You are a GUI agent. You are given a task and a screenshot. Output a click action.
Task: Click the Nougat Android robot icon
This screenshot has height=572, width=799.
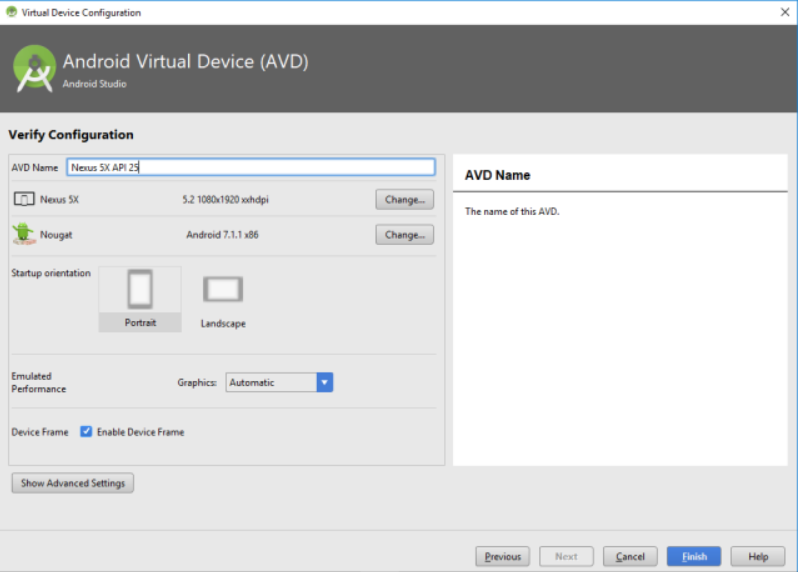click(23, 234)
